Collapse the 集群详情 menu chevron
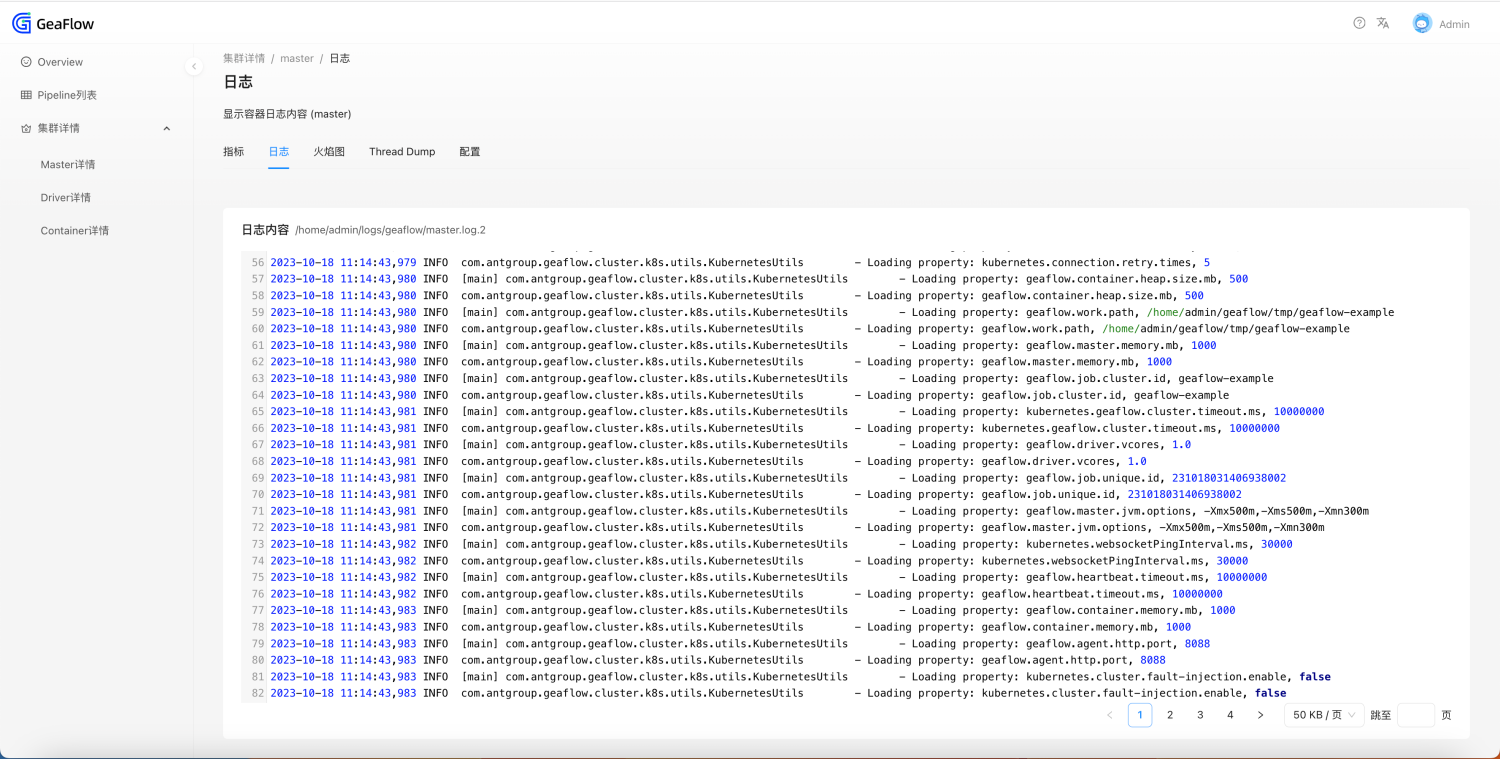Image resolution: width=1500 pixels, height=759 pixels. point(166,128)
